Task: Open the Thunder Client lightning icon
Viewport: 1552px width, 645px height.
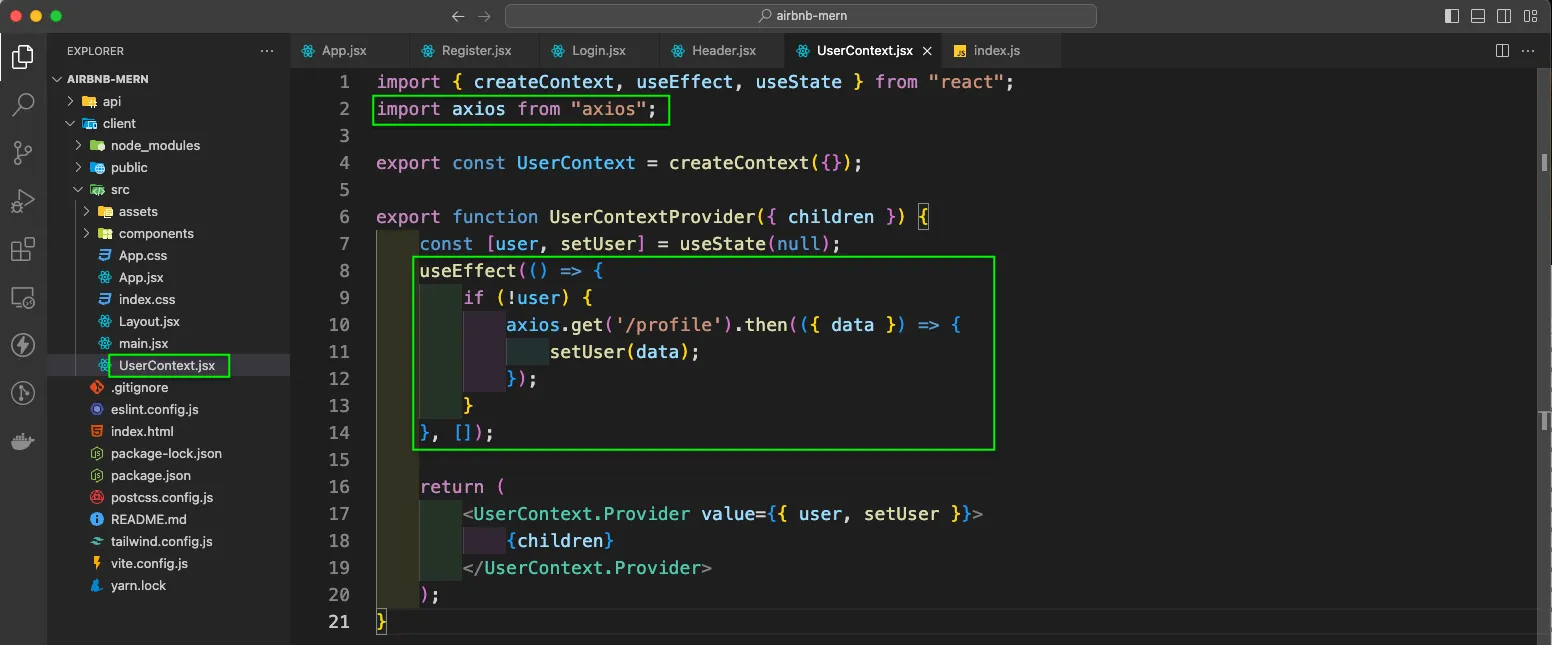Action: [22, 345]
